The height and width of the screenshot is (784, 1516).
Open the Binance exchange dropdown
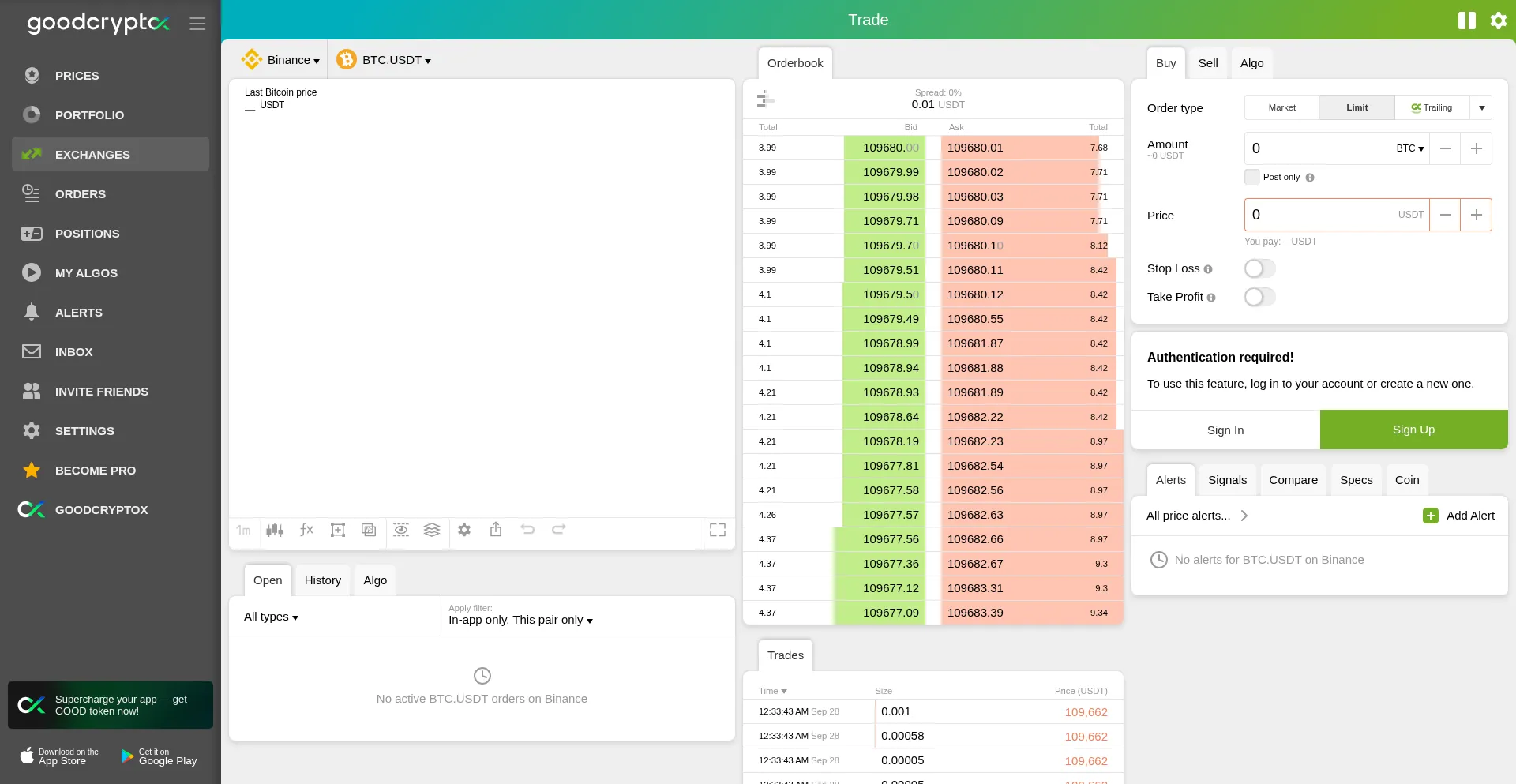pos(281,60)
